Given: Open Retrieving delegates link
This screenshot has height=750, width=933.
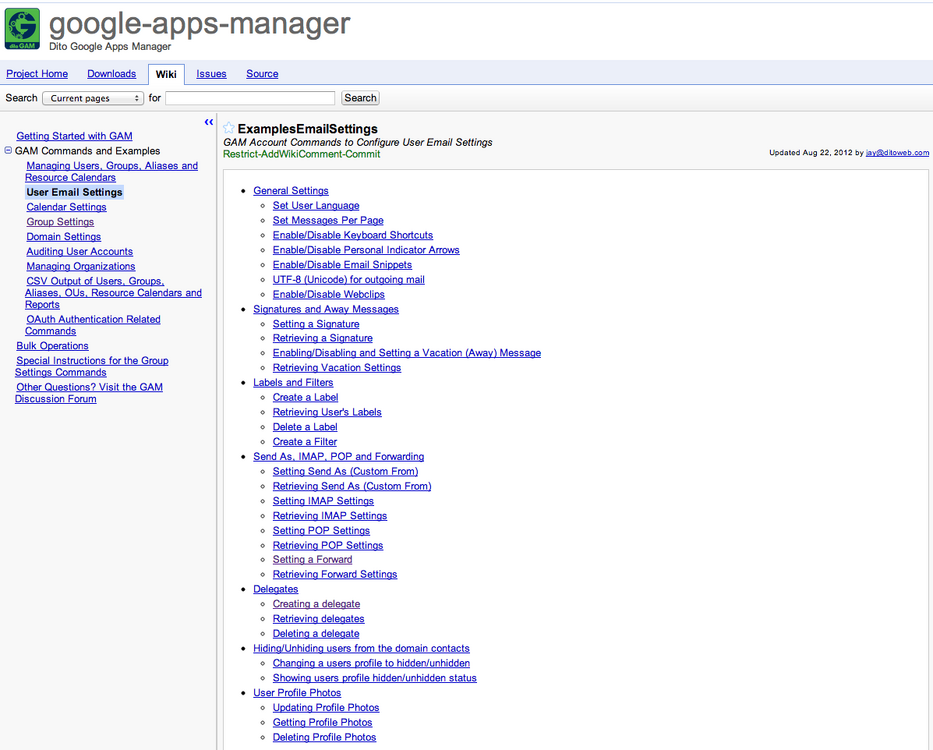Looking at the screenshot, I should (318, 619).
